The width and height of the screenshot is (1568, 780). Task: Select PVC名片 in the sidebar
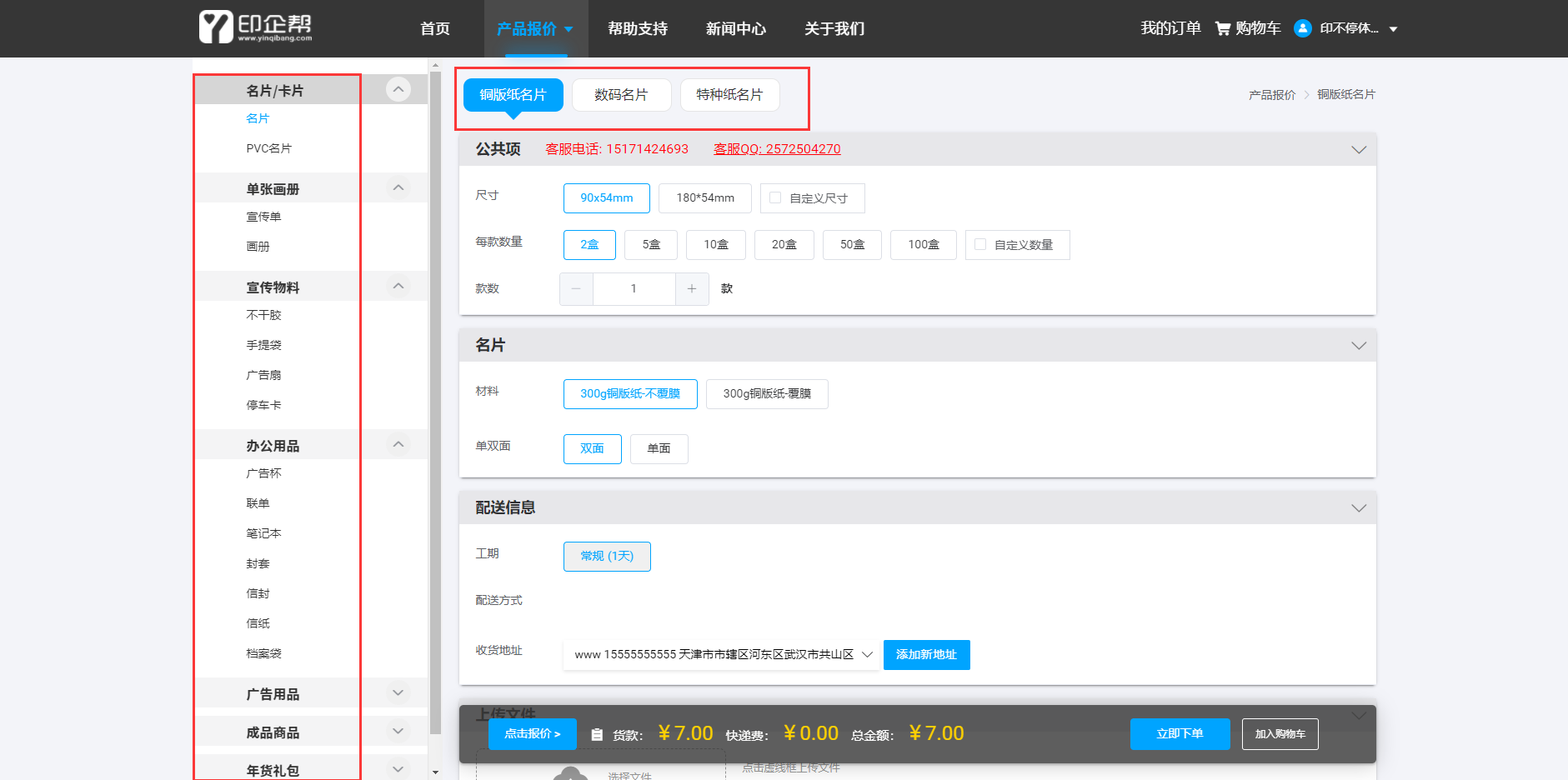click(268, 148)
